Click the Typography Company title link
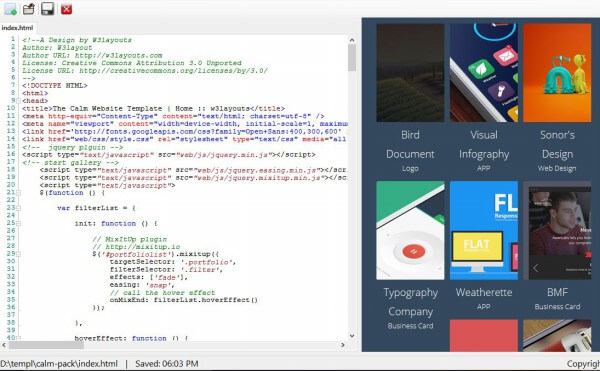 coord(410,302)
